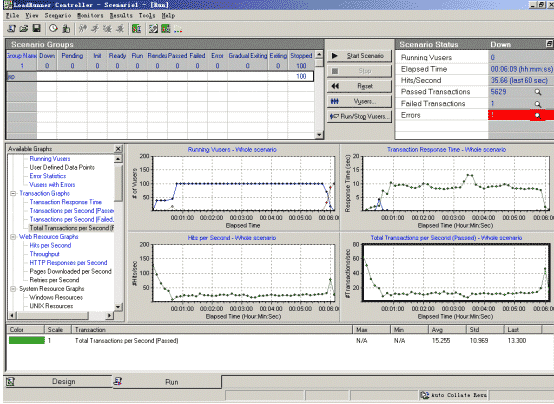Image resolution: width=554 pixels, height=404 pixels.
Task: Click the Running Vusers graph thumbnail
Action: pyautogui.click(x=233, y=187)
